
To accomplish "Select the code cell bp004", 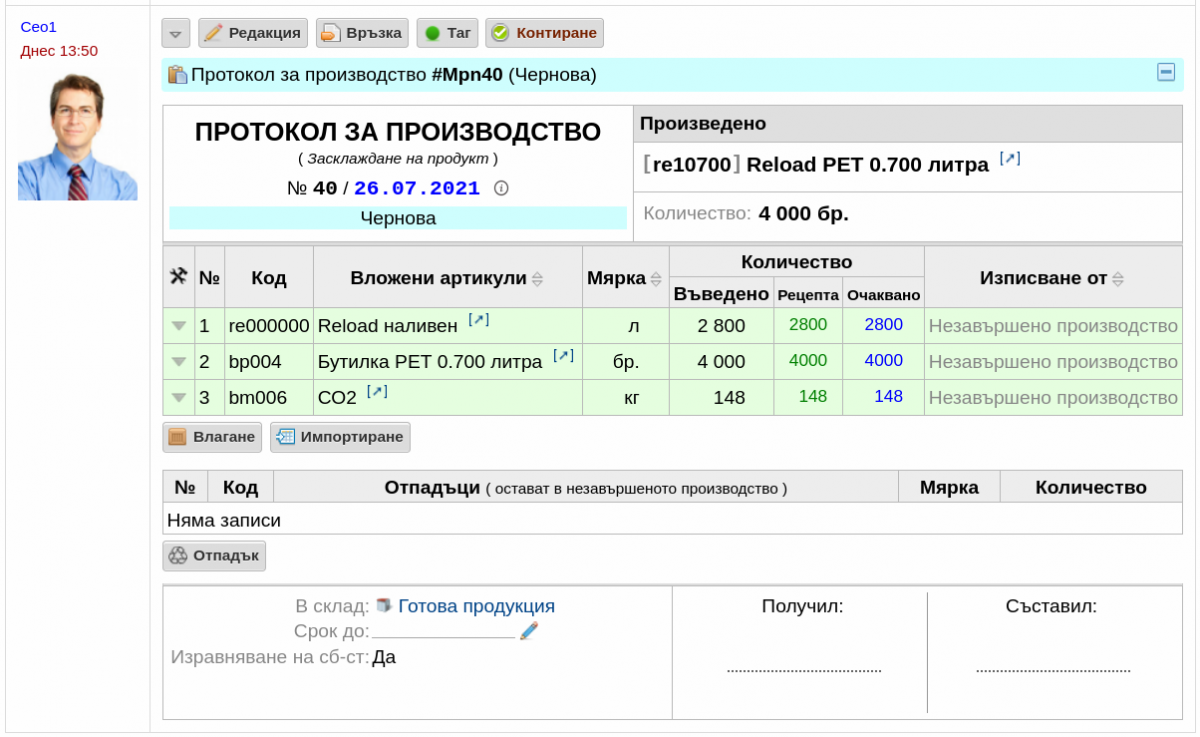I will [x=269, y=362].
